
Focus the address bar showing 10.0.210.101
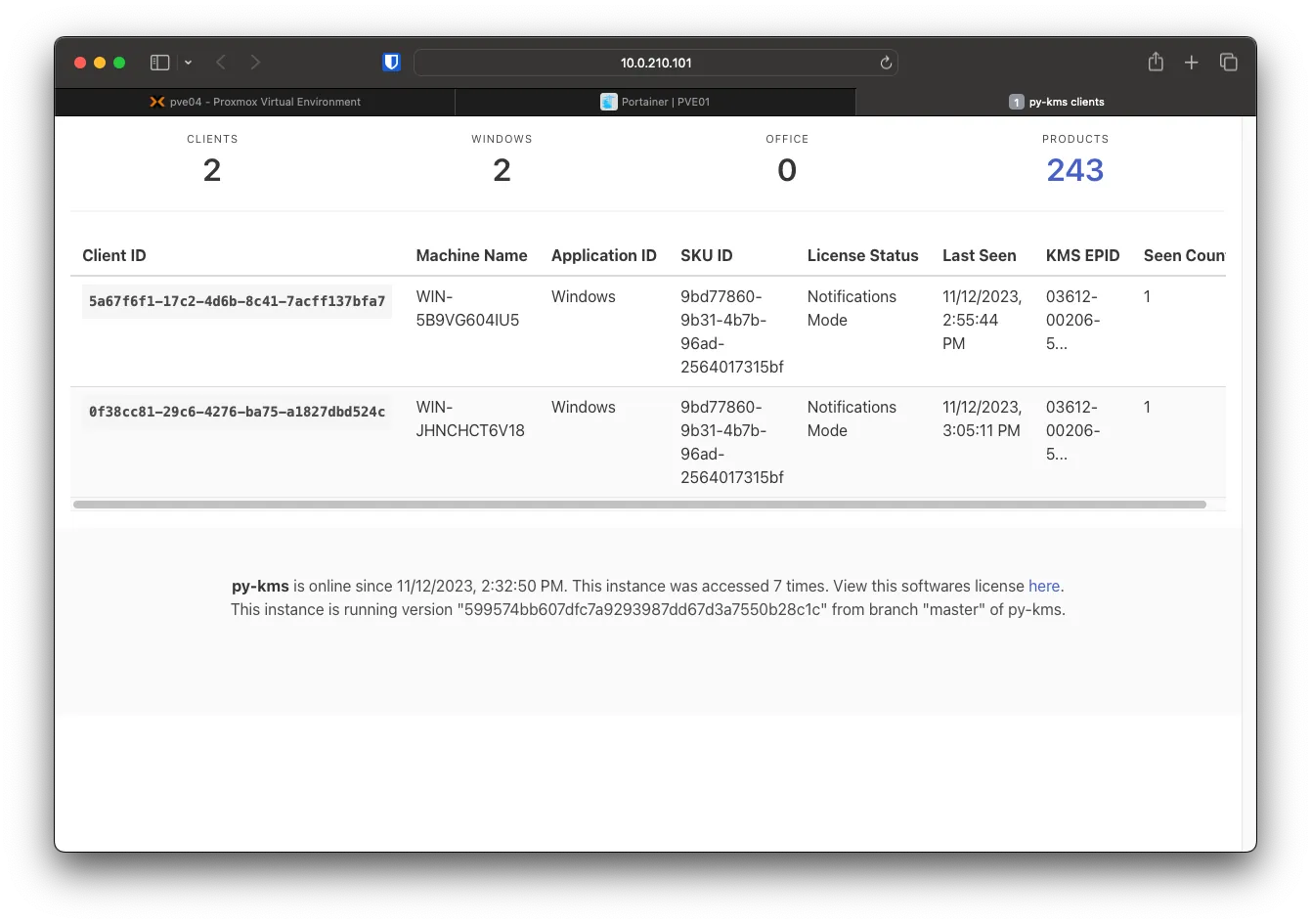click(656, 63)
